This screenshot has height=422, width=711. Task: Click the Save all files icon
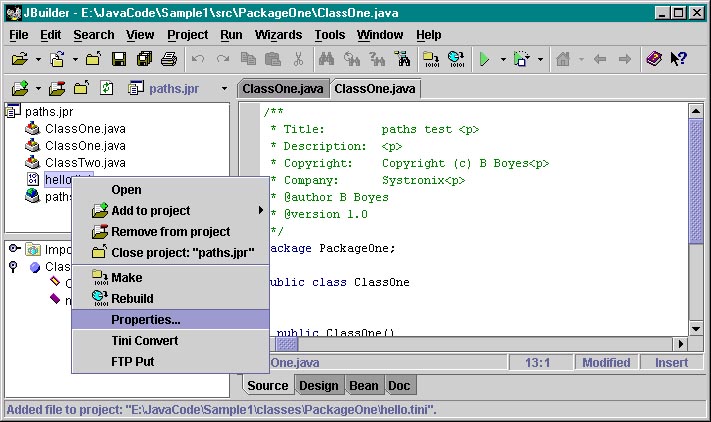click(x=143, y=60)
